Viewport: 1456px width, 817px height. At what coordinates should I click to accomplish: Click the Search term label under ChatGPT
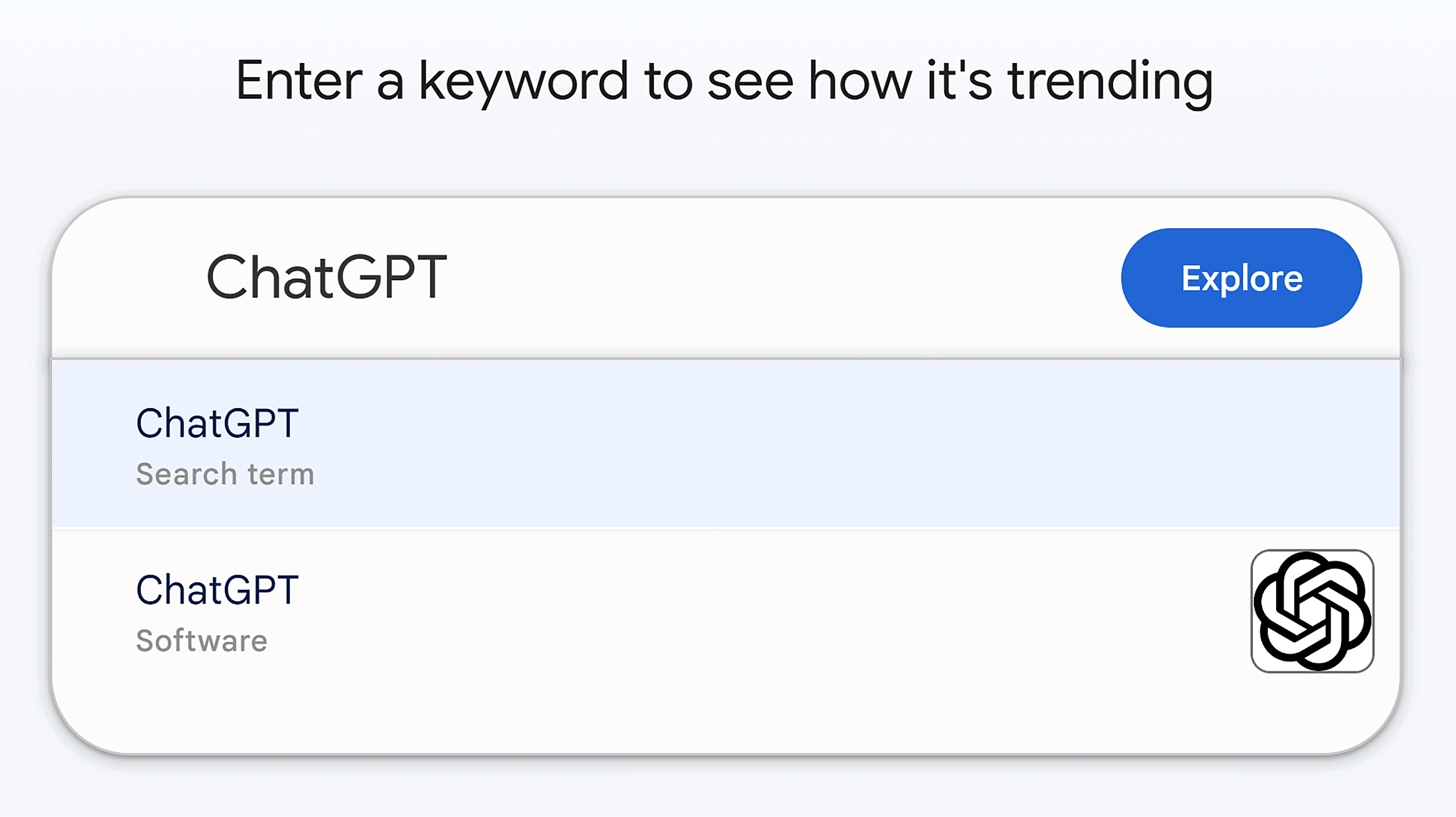point(225,473)
